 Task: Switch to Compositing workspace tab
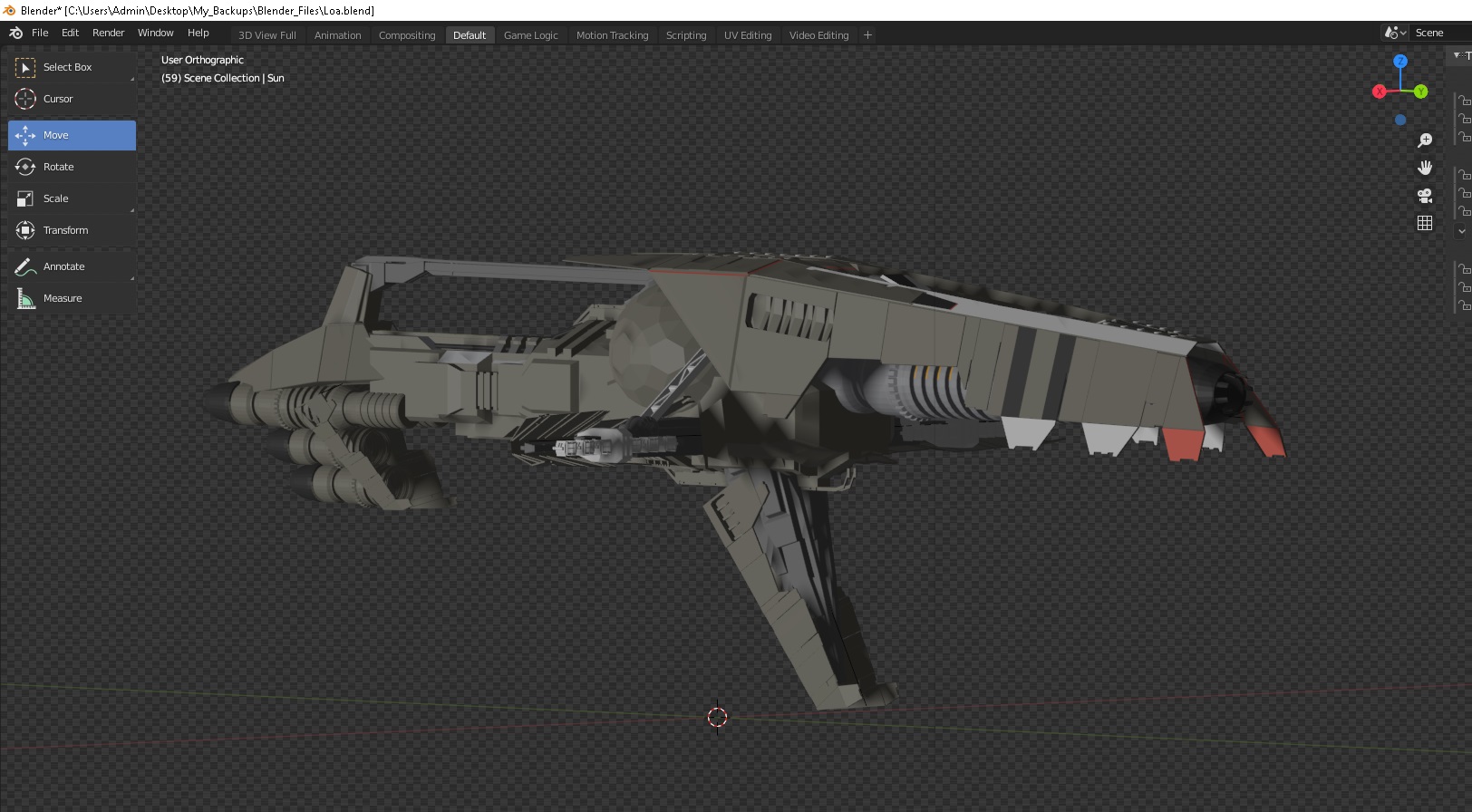[407, 35]
